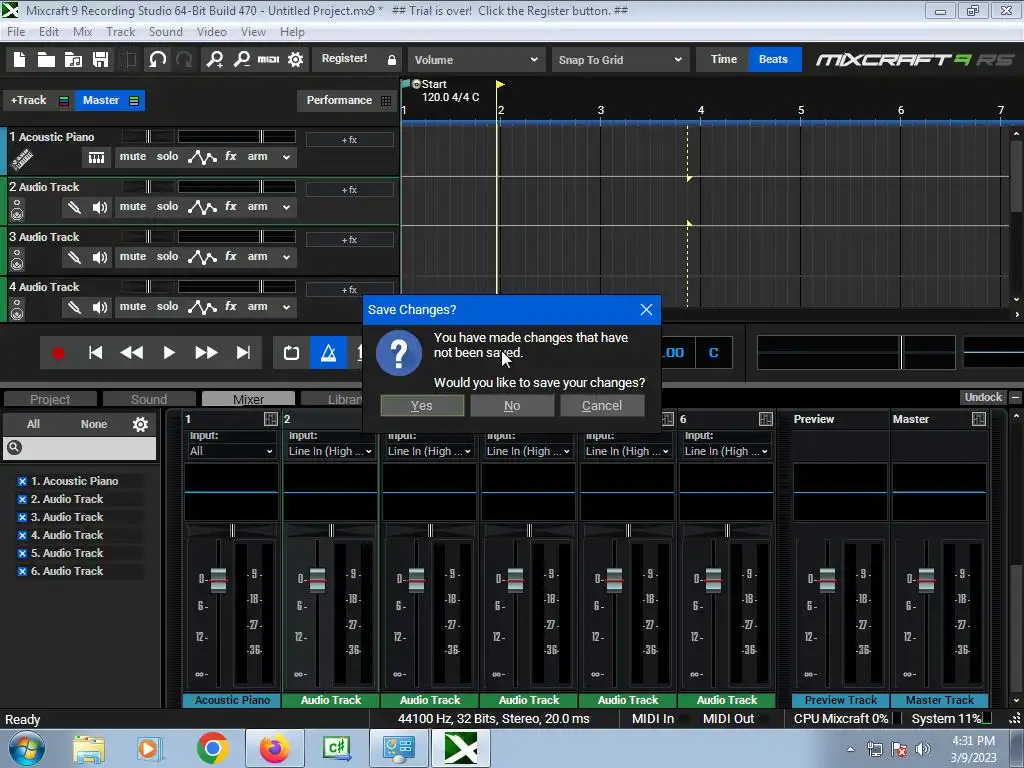Open the Volume automation dropdown
The image size is (1024, 768).
tap(476, 60)
